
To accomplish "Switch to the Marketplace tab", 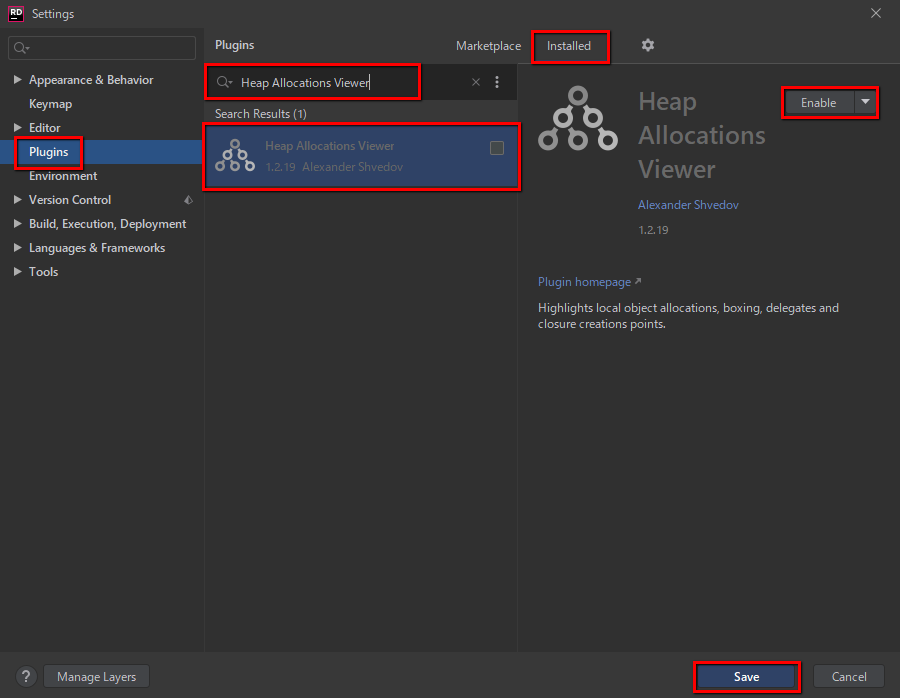I will click(x=488, y=46).
